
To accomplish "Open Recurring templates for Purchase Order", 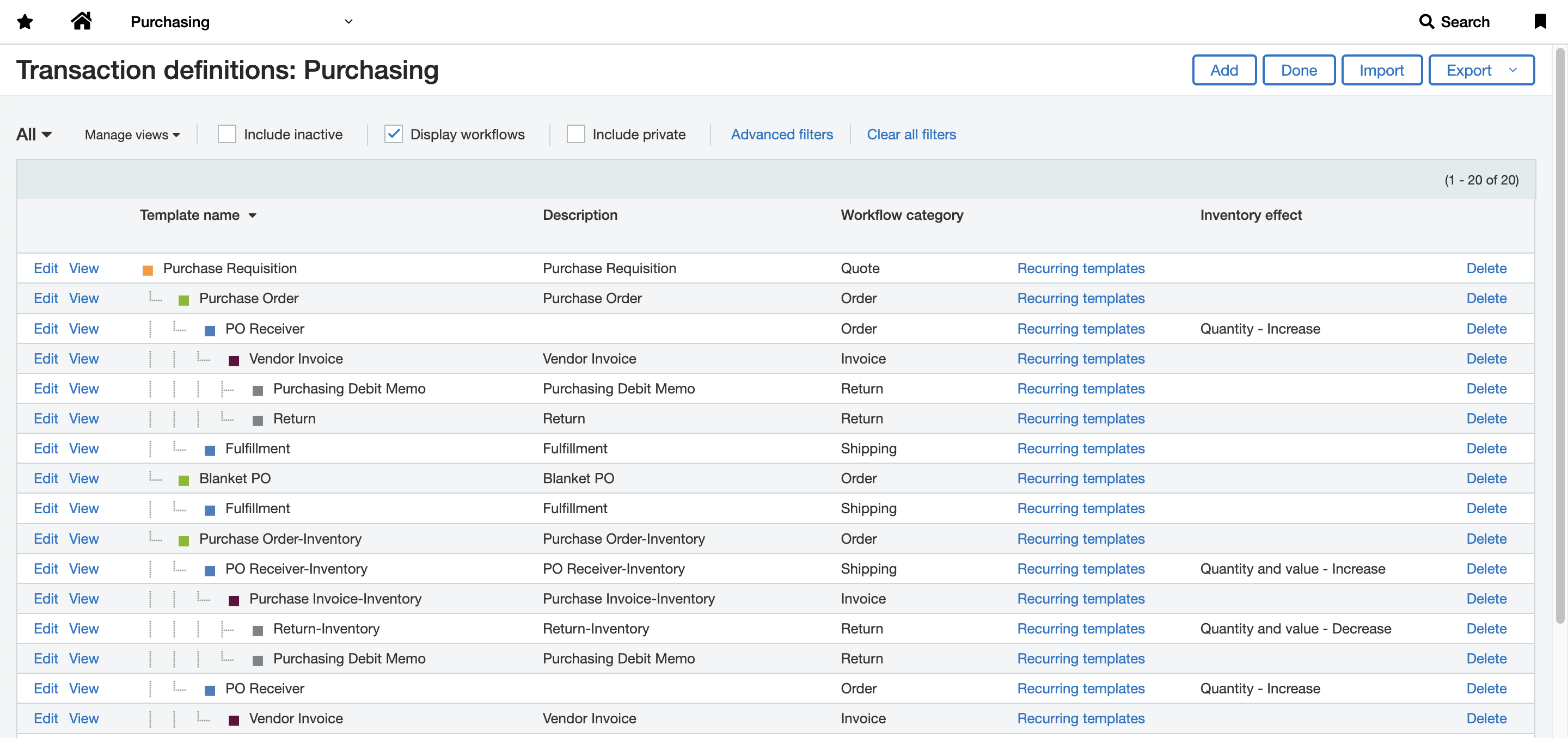I will point(1081,298).
